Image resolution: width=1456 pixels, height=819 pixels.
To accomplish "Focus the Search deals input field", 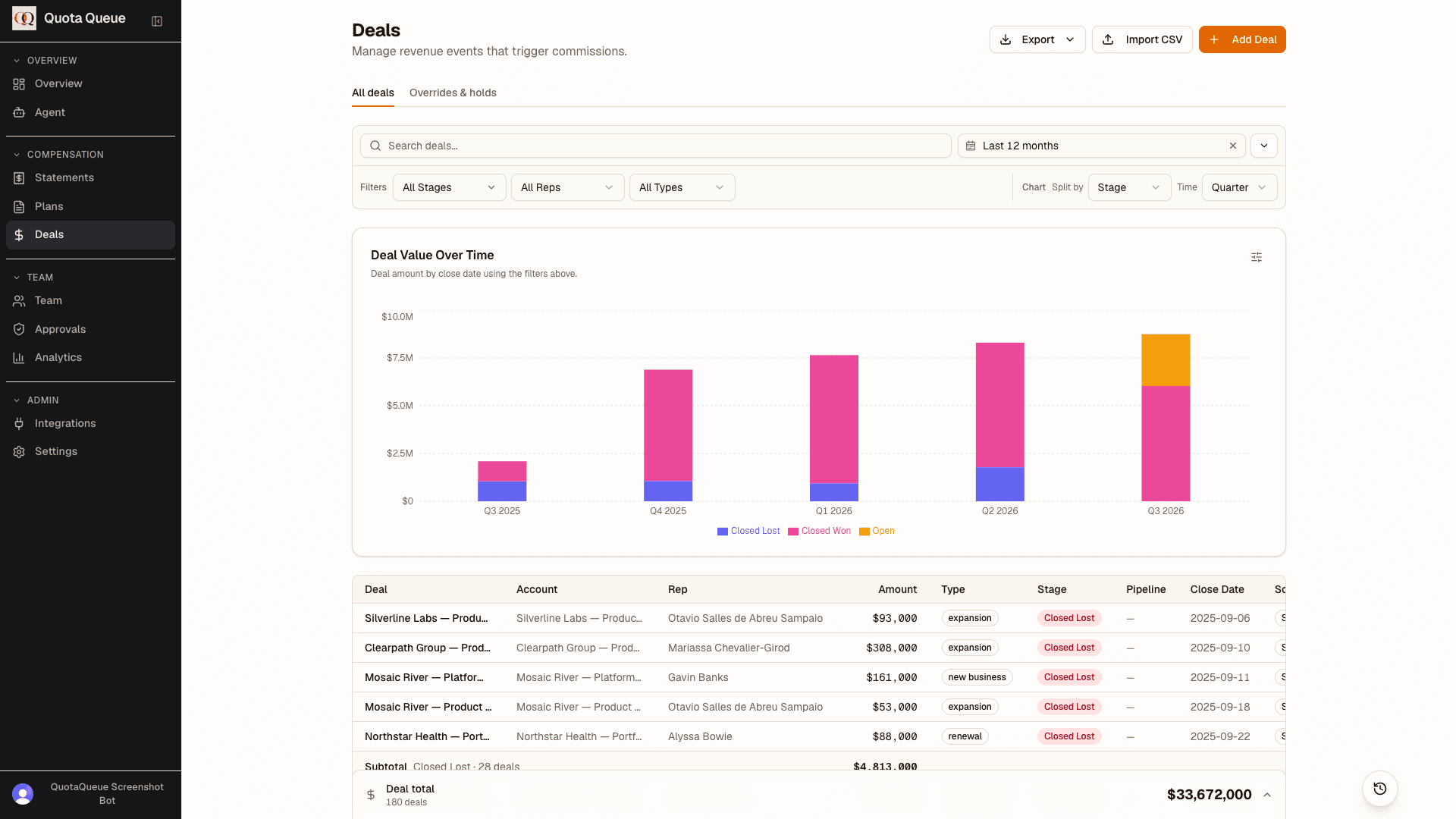I will [x=656, y=146].
